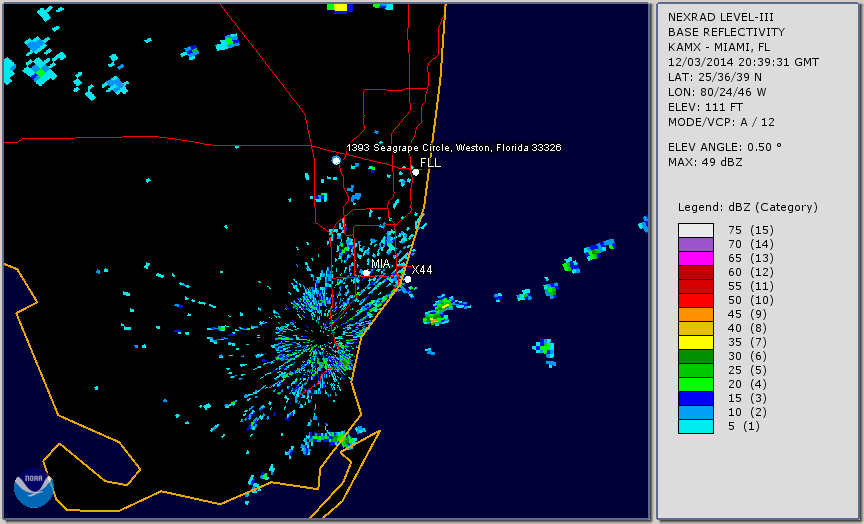Select the 10 dBZ light blue swatch
The height and width of the screenshot is (524, 864).
pos(696,412)
